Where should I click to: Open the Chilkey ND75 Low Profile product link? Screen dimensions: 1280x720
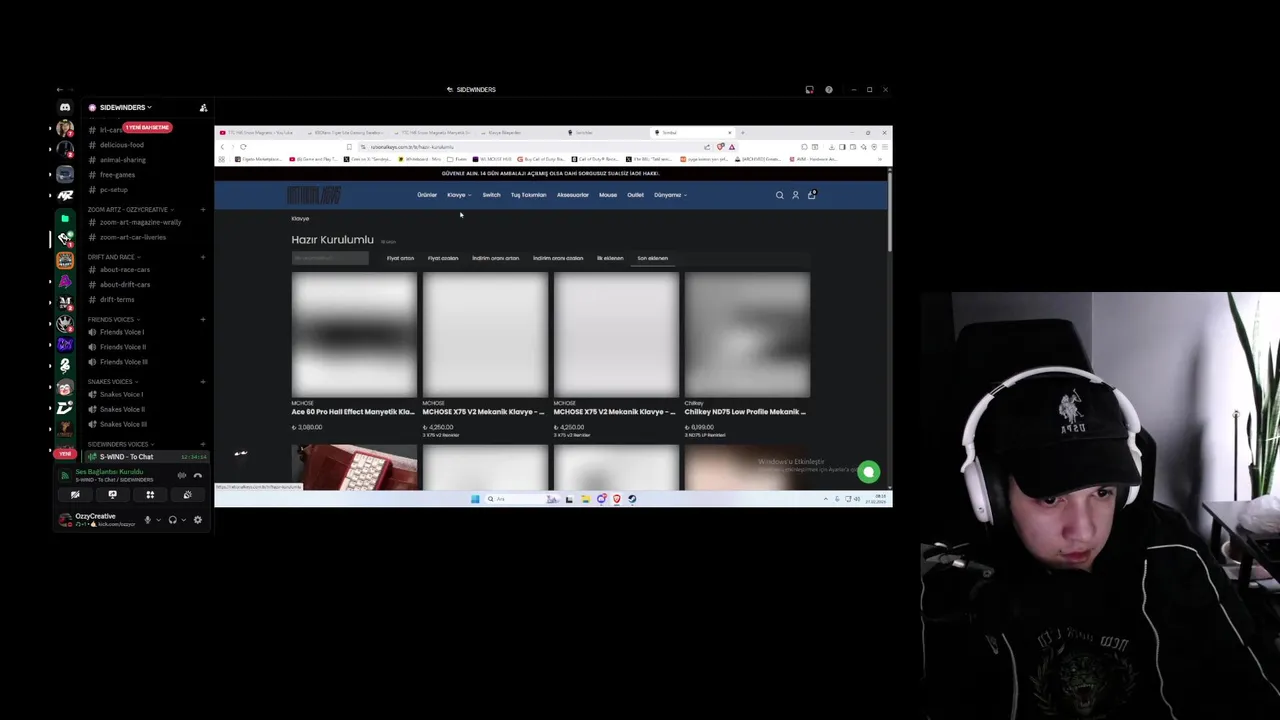pos(745,412)
